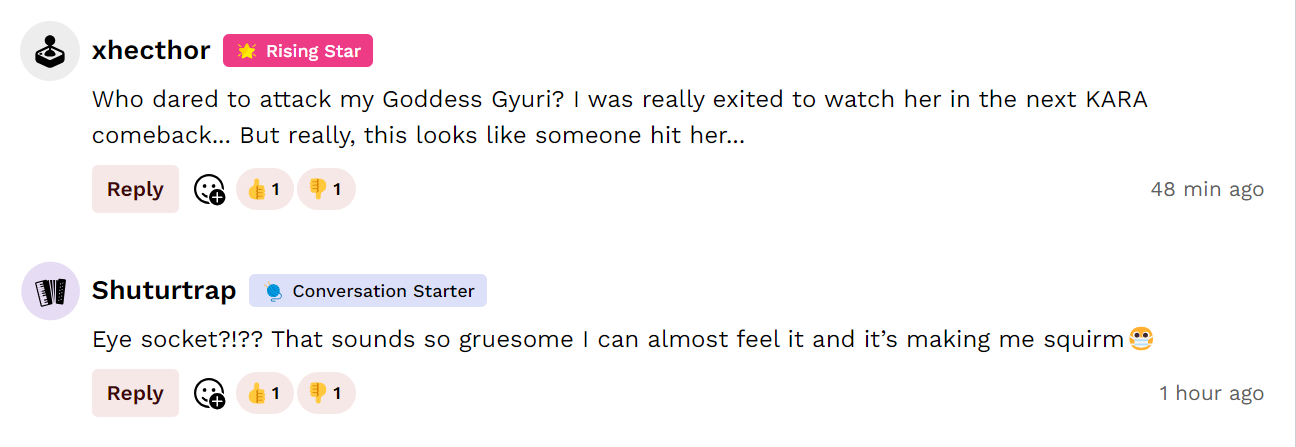Click the yarn icon in the Conversation Starter badge
Screen dimensions: 1296x447
click(x=273, y=291)
